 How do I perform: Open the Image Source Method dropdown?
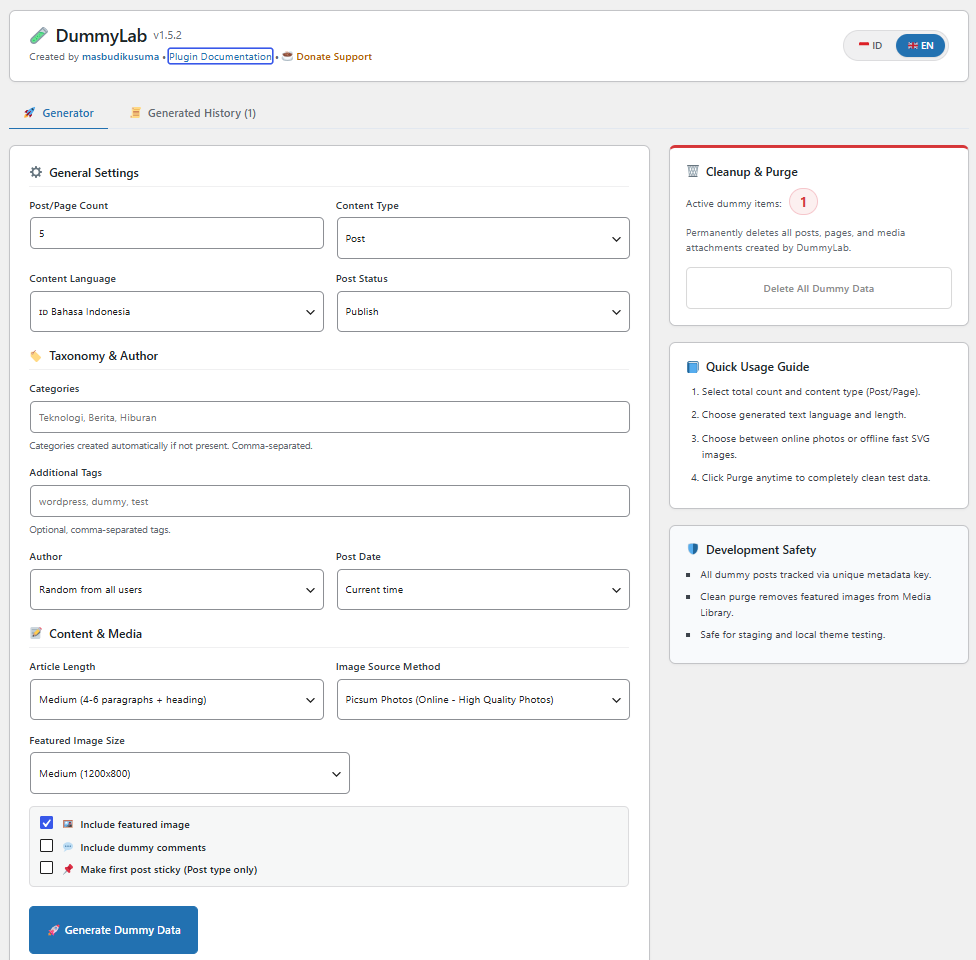click(483, 700)
